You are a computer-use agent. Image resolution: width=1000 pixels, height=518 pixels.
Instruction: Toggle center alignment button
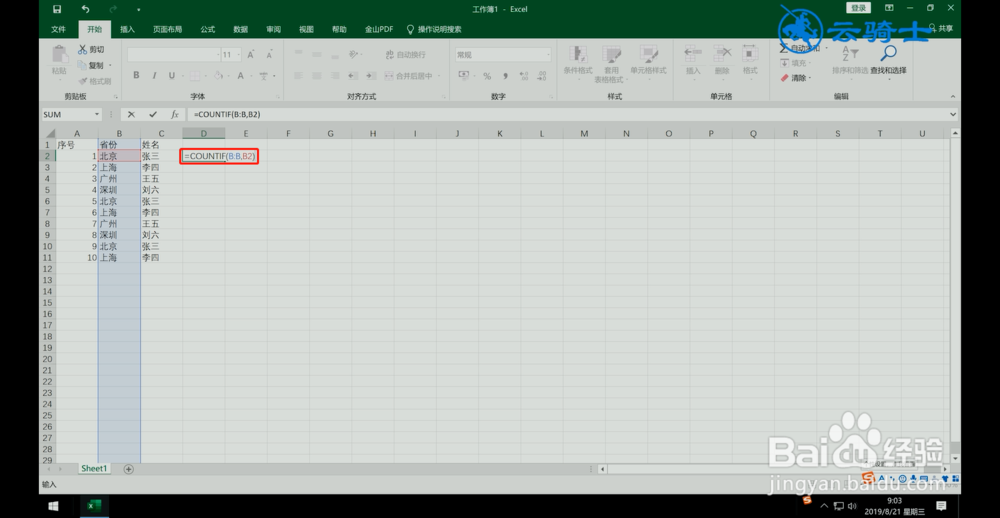tap(316, 76)
